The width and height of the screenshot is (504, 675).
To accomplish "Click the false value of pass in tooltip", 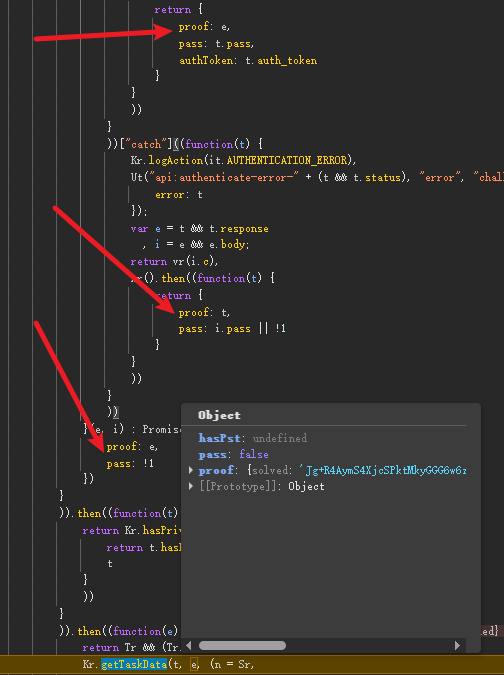I will (x=254, y=455).
